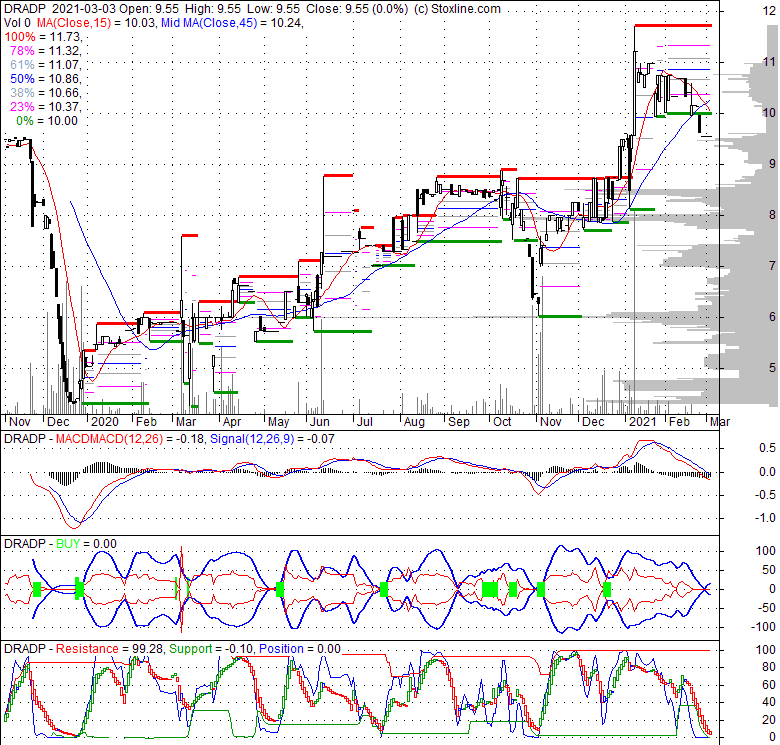Click the 38% = 10.66 Fibonacci level
780x745 pixels.
[46, 93]
